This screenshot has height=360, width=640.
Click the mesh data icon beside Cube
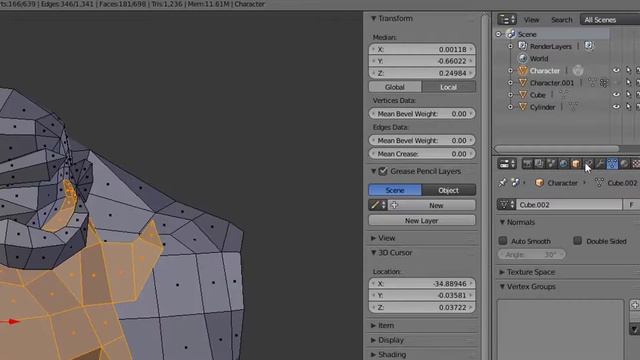[x=563, y=95]
